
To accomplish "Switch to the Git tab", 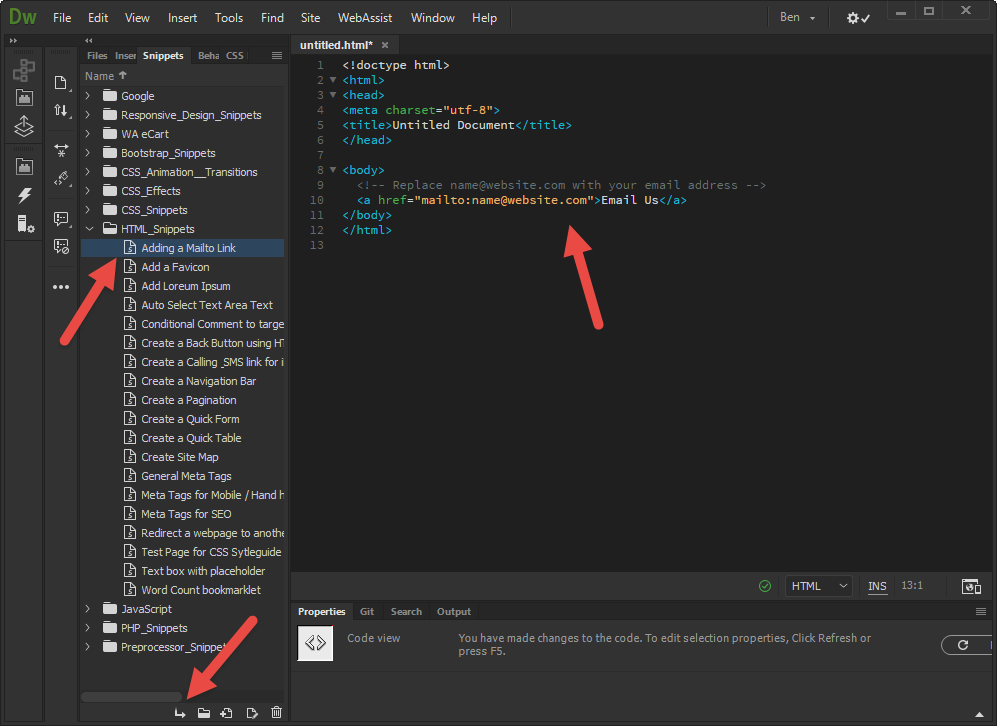I will [x=367, y=612].
